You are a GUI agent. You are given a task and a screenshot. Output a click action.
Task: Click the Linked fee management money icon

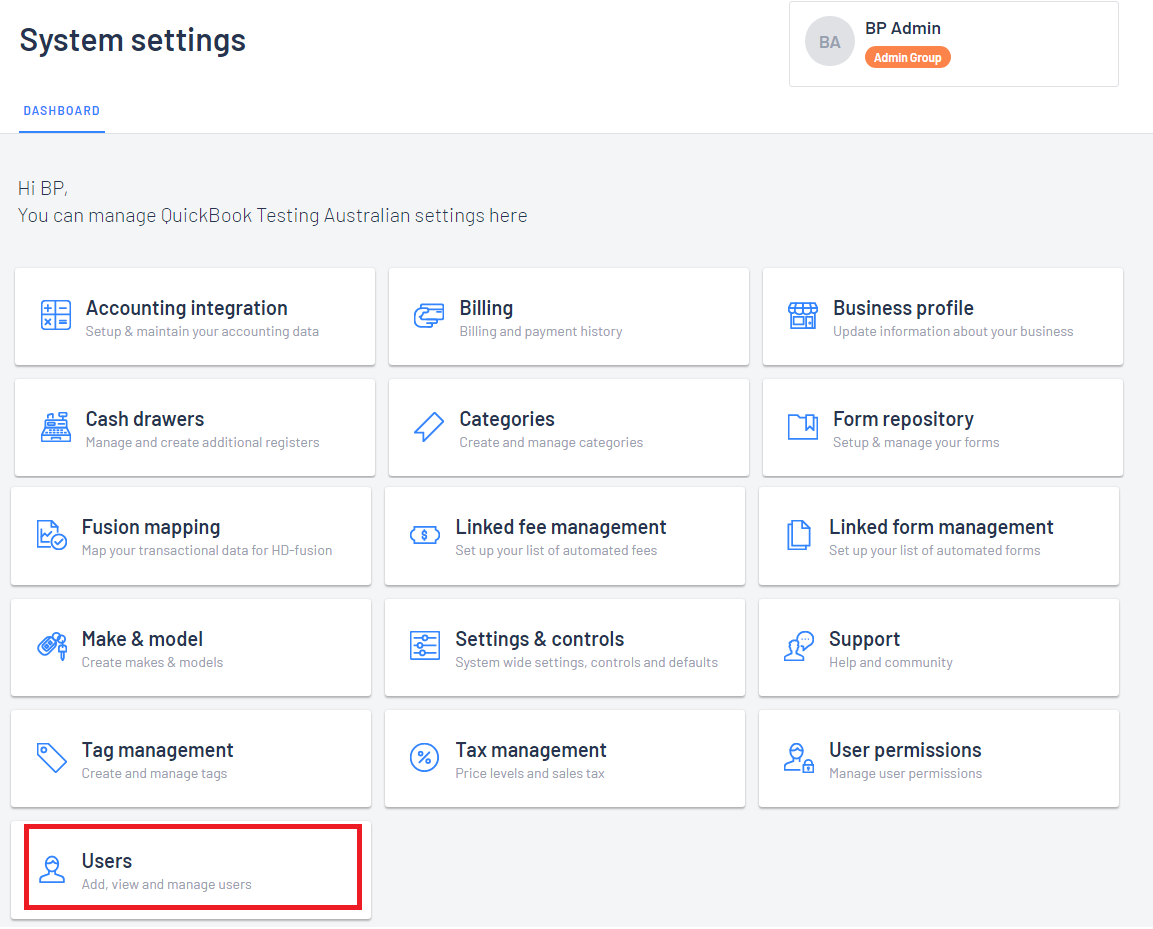pyautogui.click(x=425, y=535)
